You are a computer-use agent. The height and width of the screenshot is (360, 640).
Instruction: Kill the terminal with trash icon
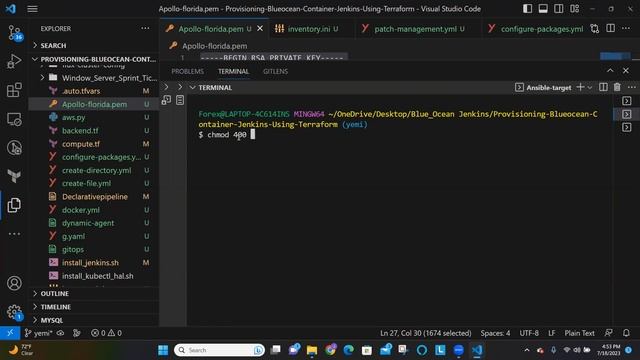617,87
